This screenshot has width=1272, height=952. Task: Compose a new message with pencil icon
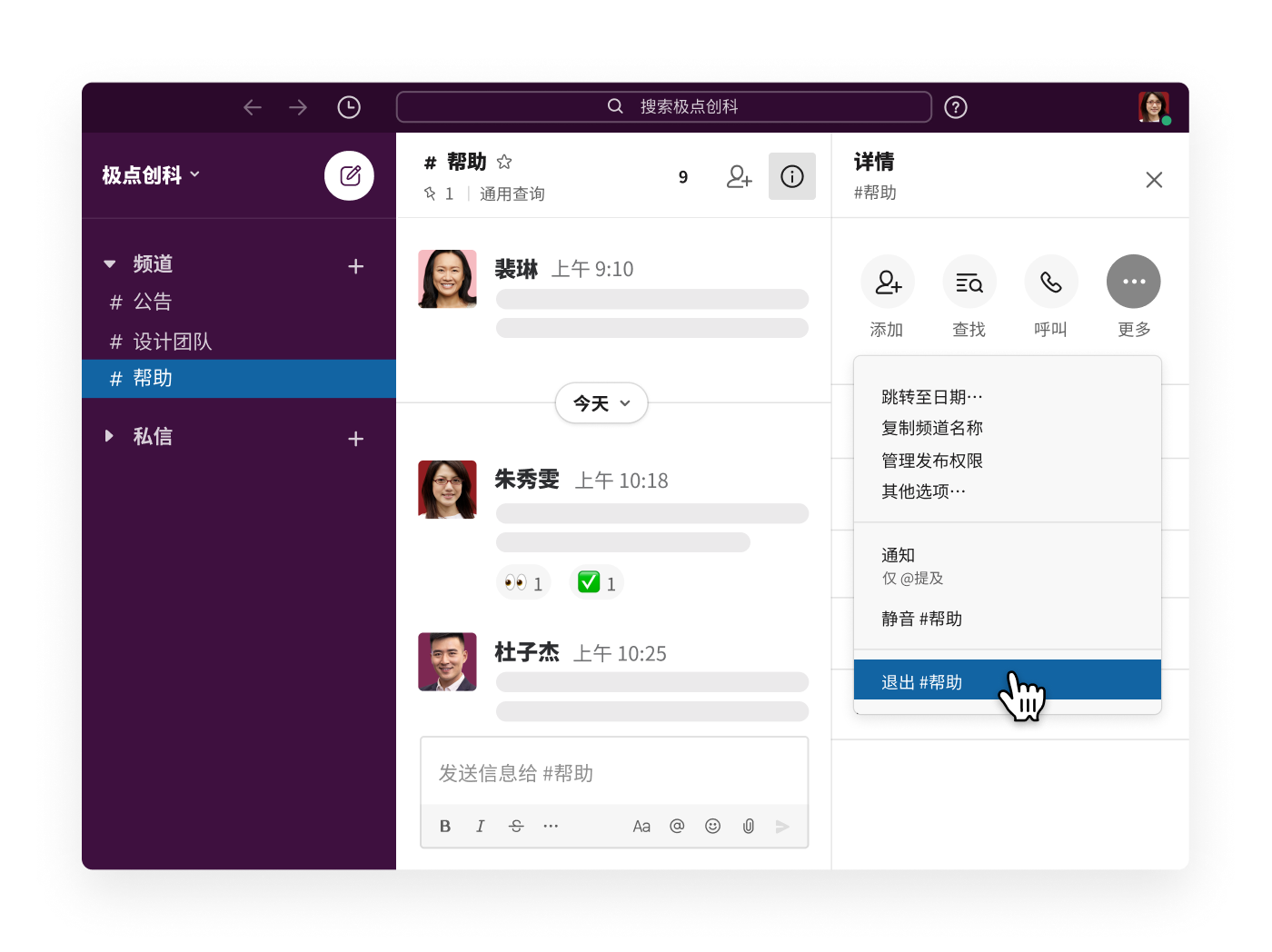click(350, 175)
